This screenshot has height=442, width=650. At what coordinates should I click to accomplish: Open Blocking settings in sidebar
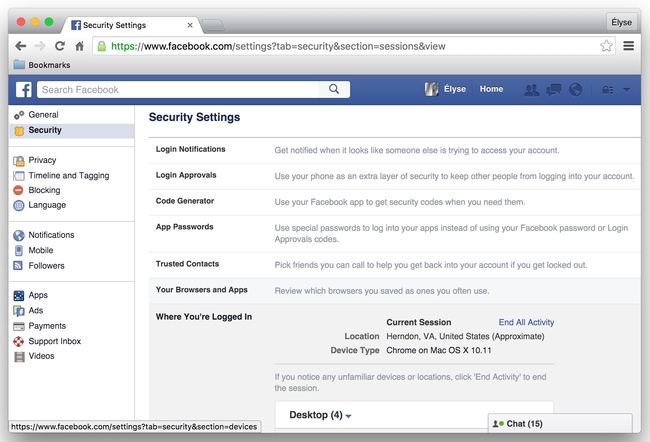pos(44,190)
